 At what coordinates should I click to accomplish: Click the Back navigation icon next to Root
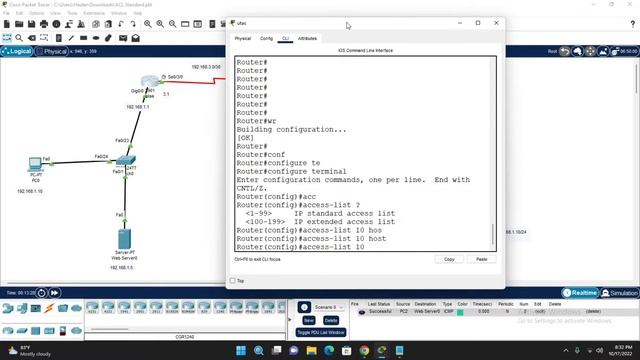(x=565, y=51)
